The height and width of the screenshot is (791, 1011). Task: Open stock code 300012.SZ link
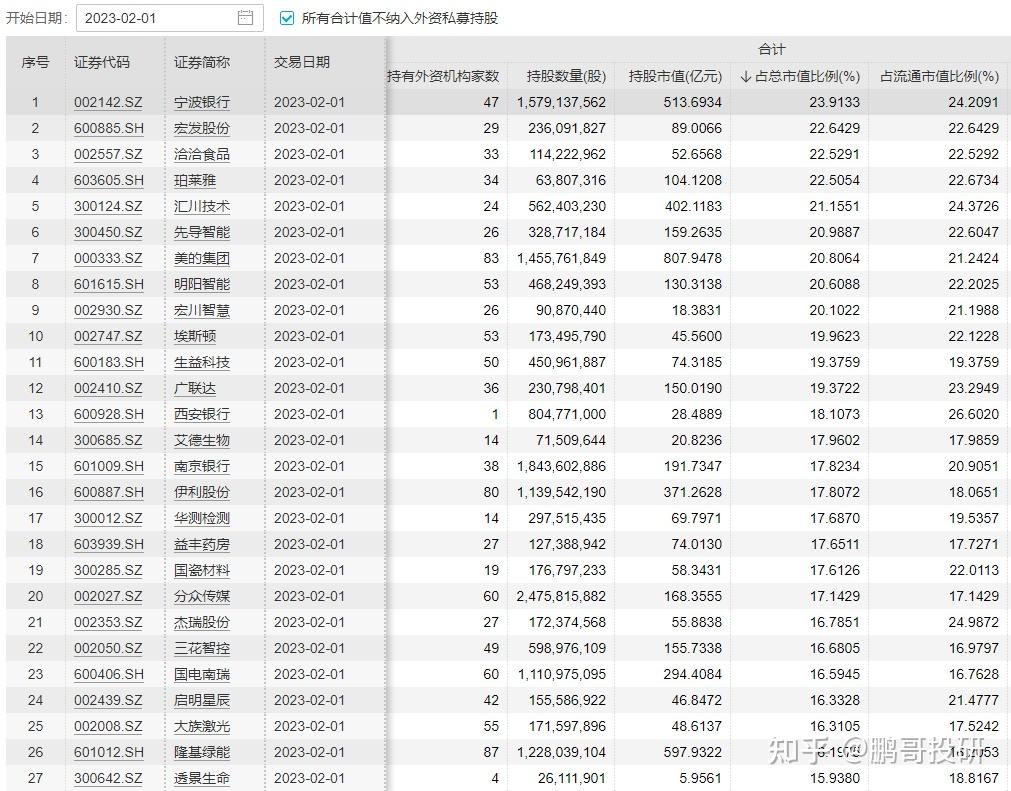(108, 518)
